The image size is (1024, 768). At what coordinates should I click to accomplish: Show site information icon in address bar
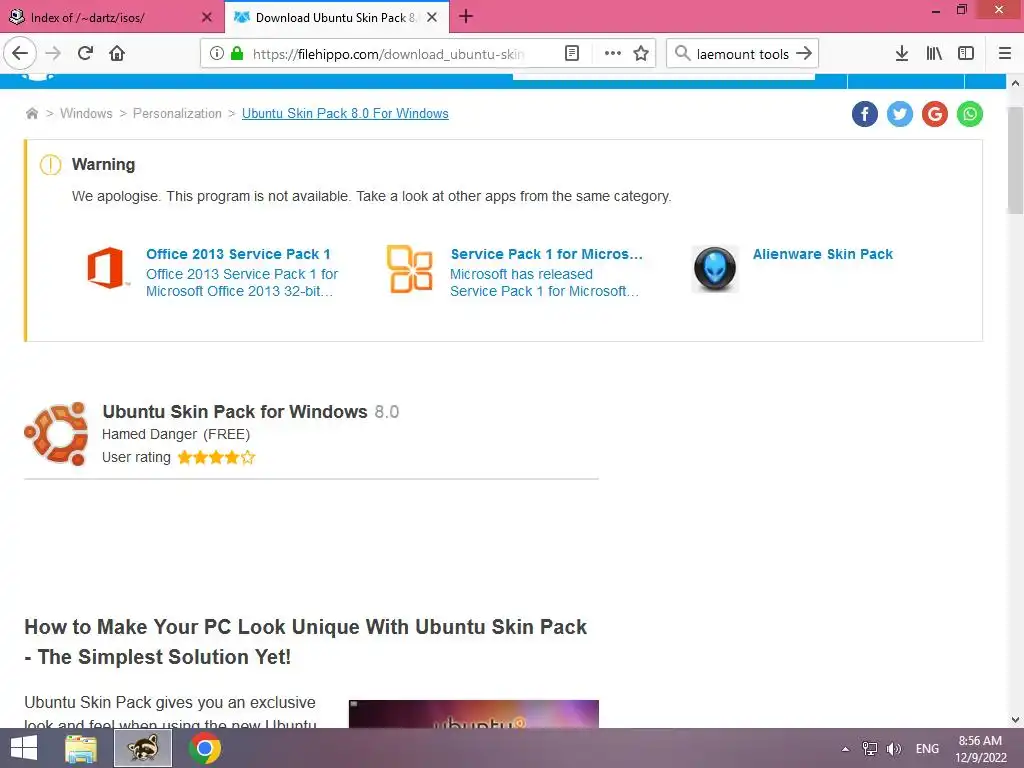(217, 54)
